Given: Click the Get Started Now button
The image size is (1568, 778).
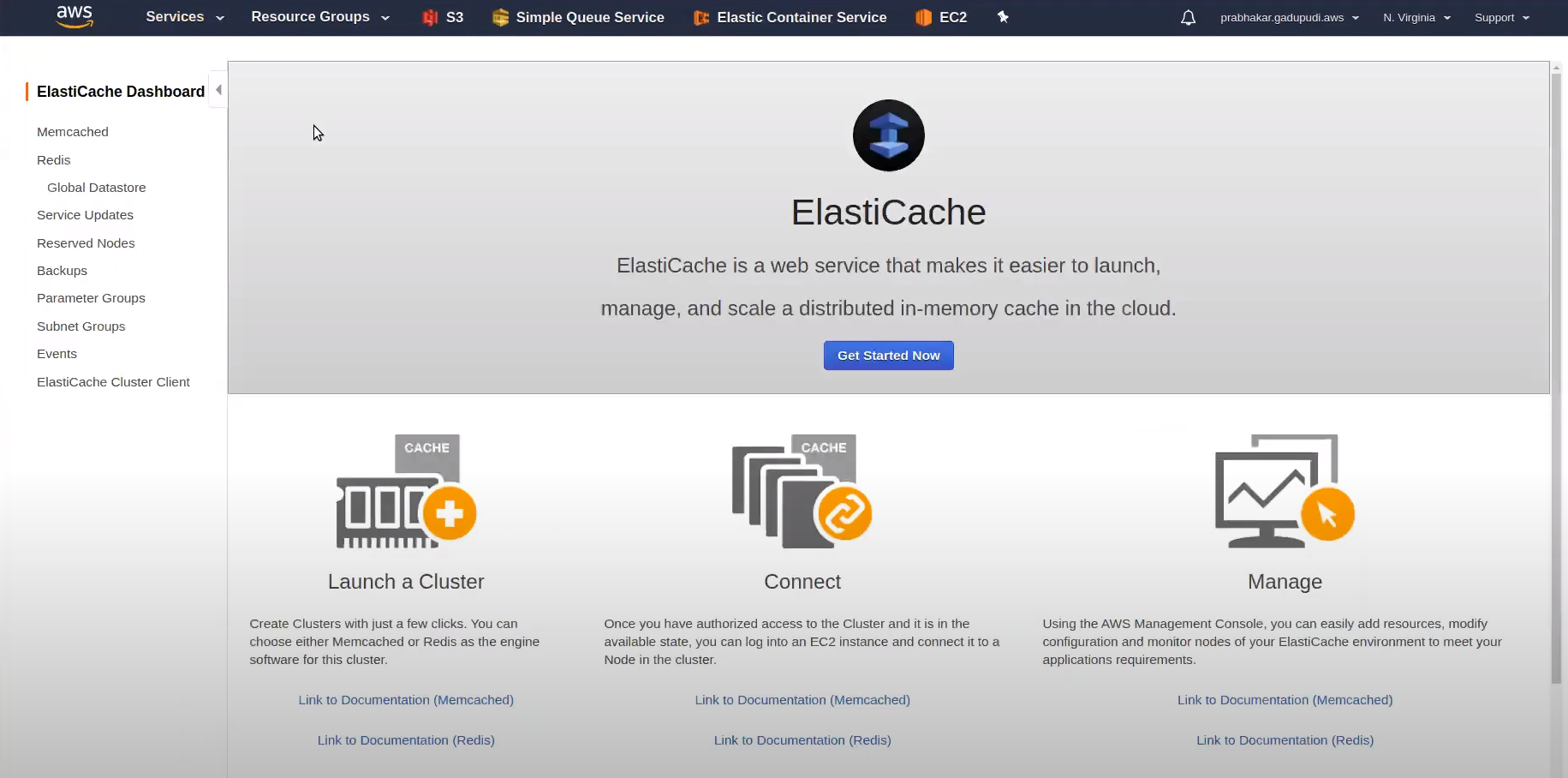Looking at the screenshot, I should click(889, 356).
